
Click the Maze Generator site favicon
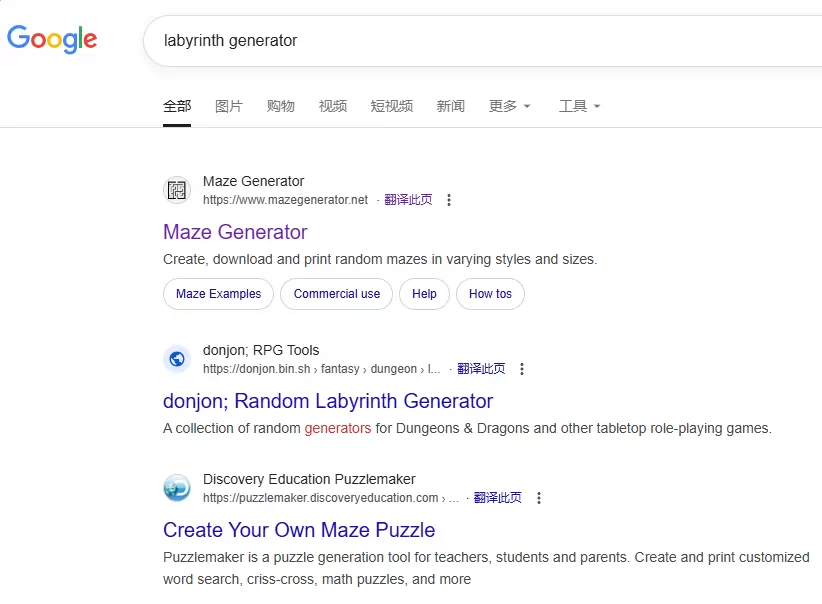[x=177, y=189]
